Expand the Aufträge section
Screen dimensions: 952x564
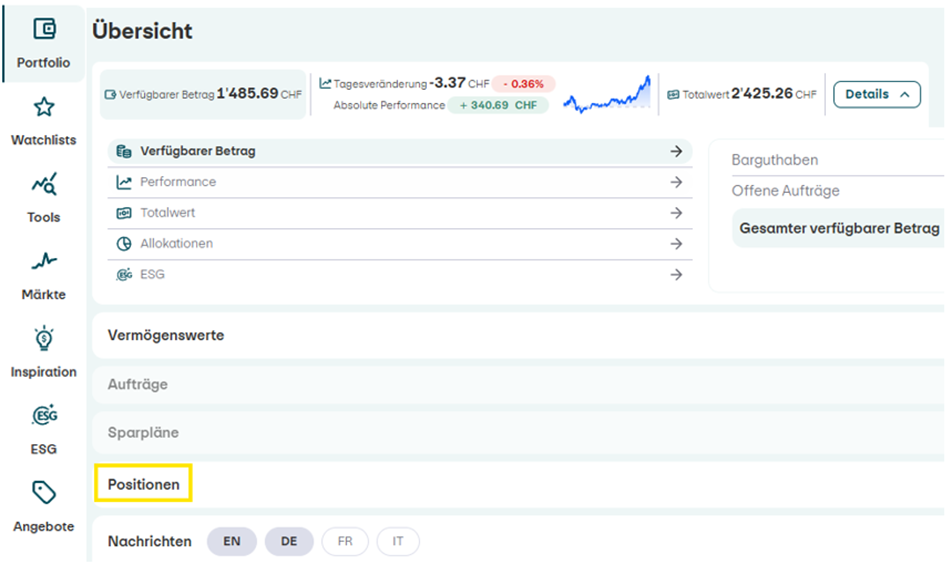pos(138,384)
